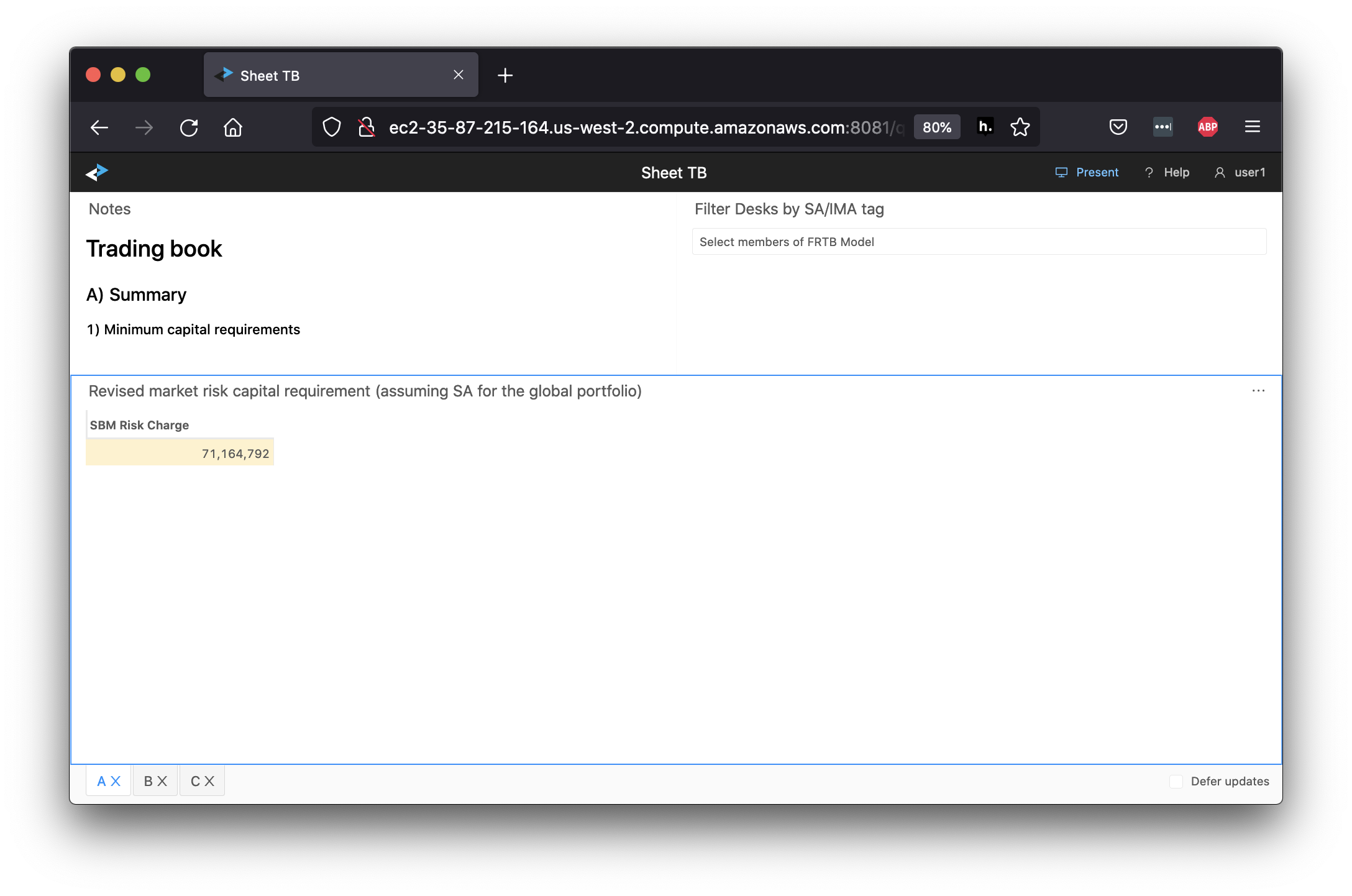Click the yellow minimize window button
The image size is (1352, 896).
tap(118, 75)
